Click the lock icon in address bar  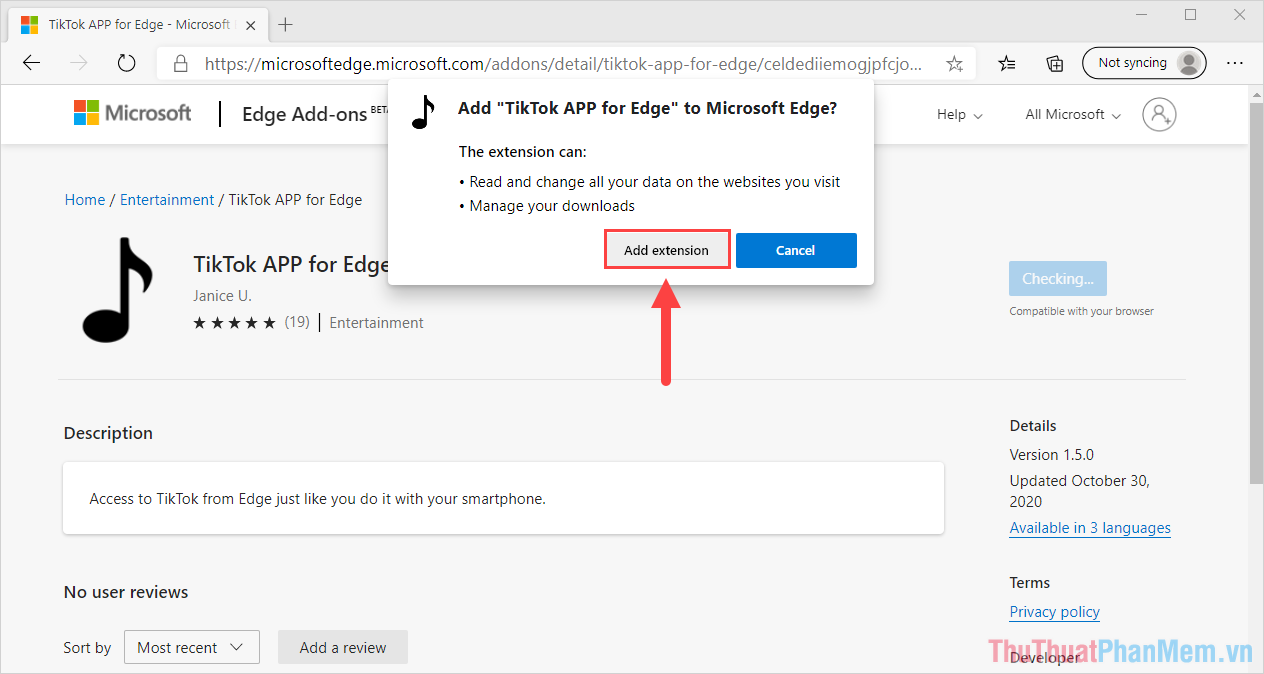pyautogui.click(x=180, y=62)
